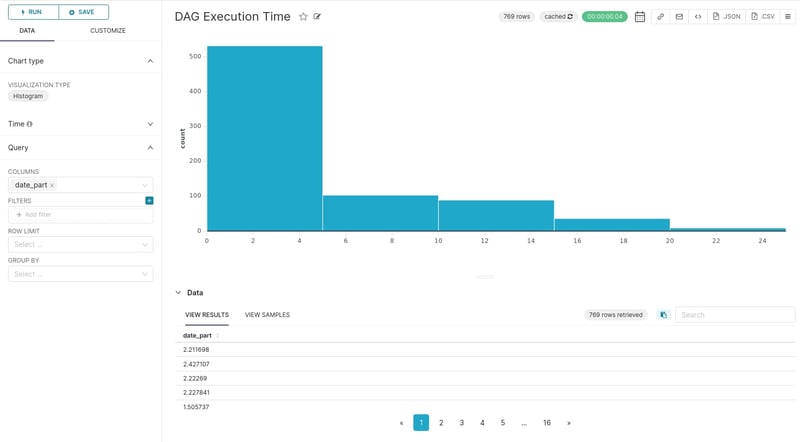
Task: Favorite the chart with the star icon
Action: (303, 17)
